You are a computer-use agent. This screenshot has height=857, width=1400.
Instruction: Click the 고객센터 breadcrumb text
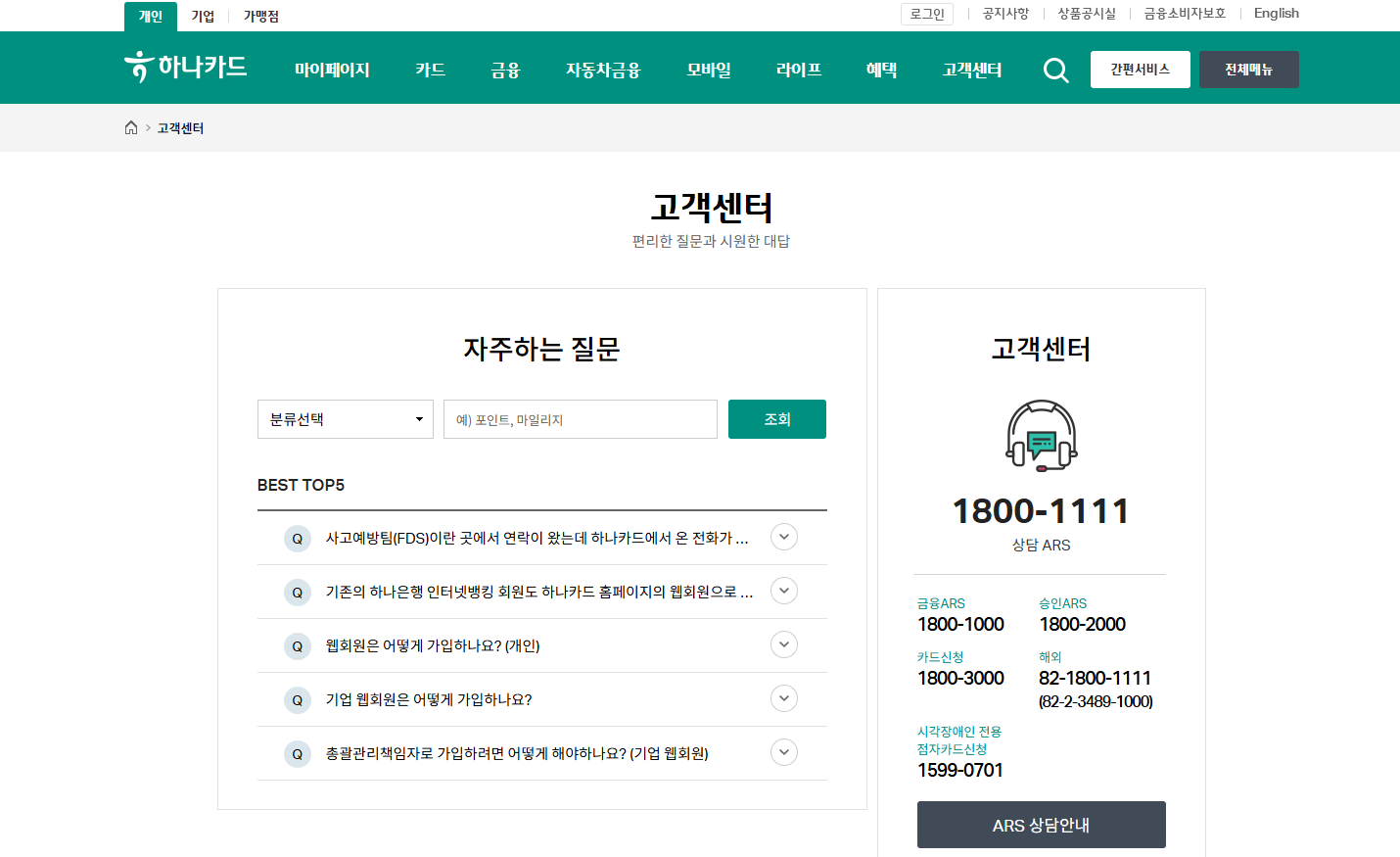pos(180,128)
